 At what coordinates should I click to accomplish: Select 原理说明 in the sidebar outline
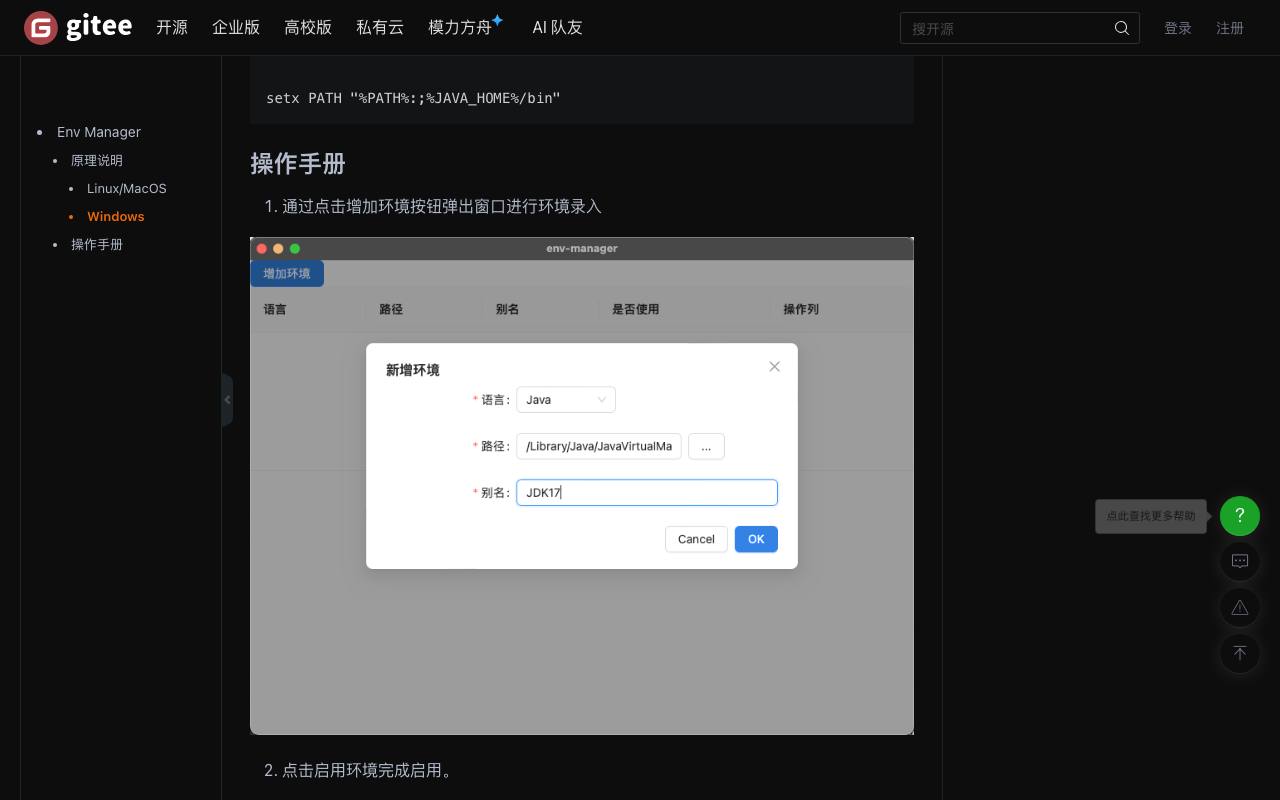pos(97,160)
